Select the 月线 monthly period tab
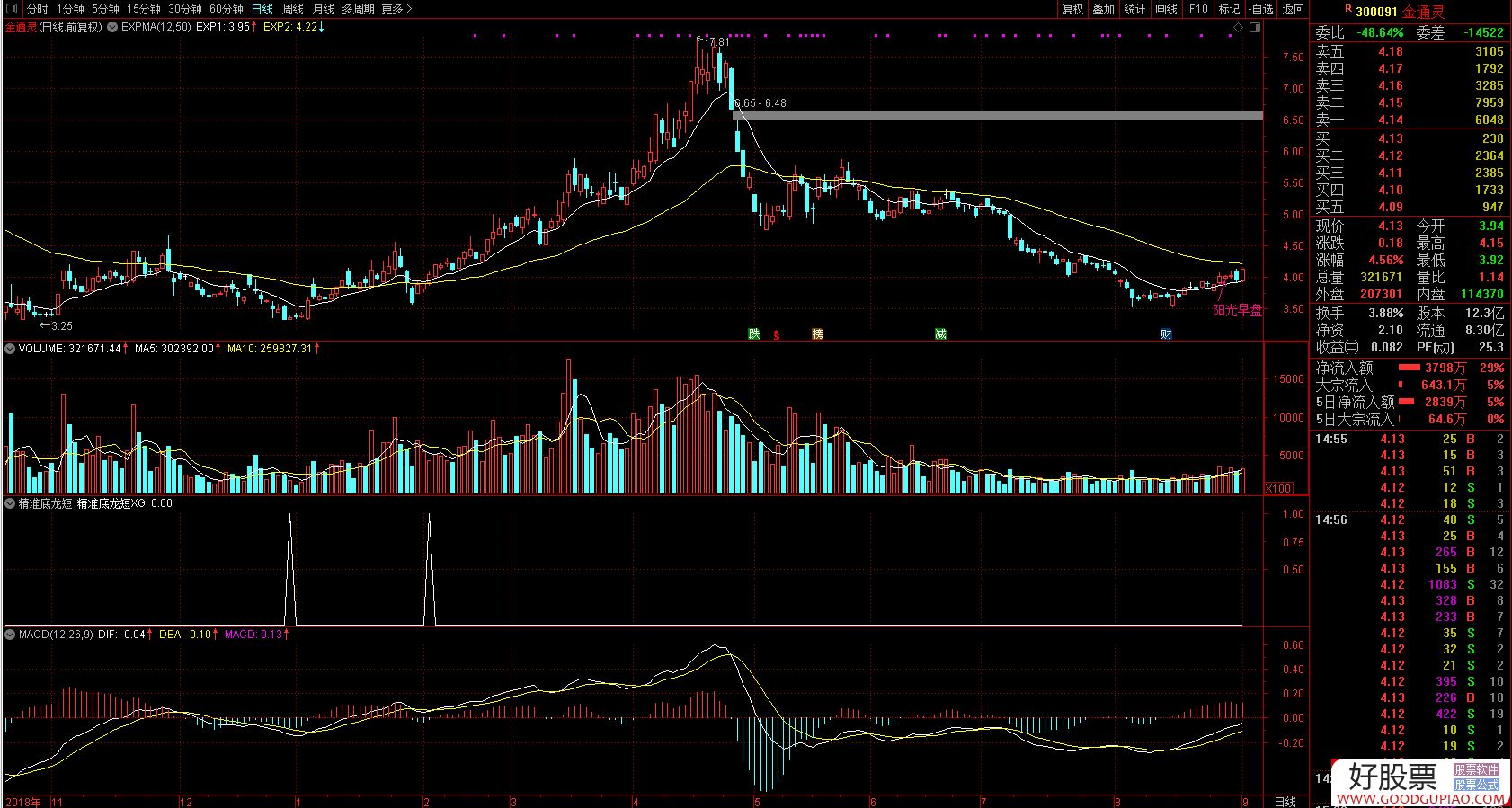1512x808 pixels. 324,9
